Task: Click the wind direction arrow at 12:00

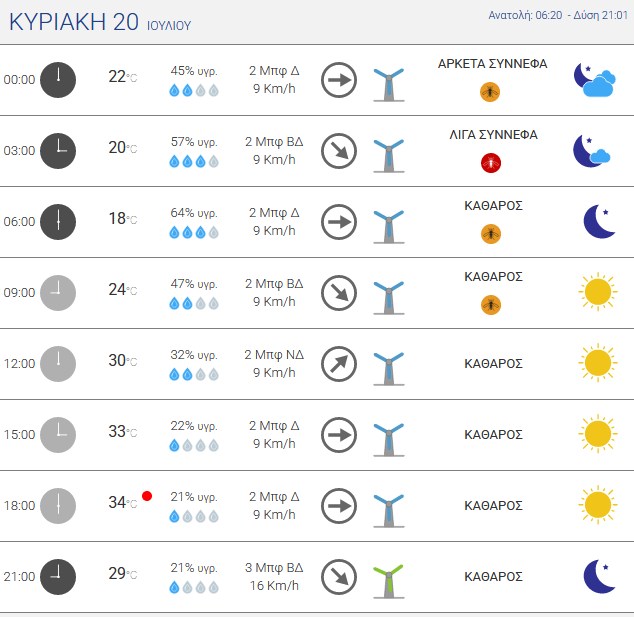Action: (339, 364)
